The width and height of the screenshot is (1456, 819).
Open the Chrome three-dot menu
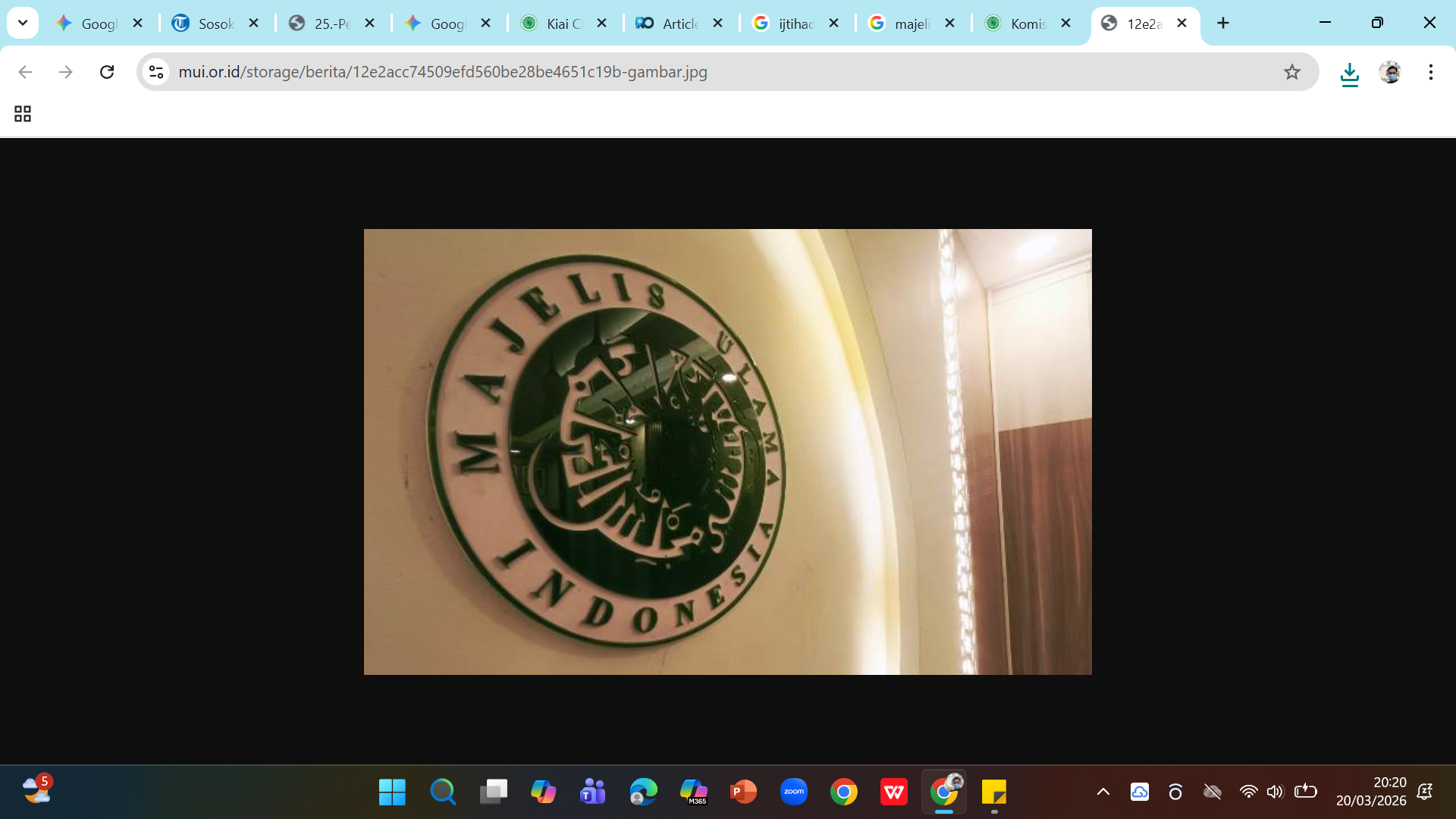[1431, 72]
